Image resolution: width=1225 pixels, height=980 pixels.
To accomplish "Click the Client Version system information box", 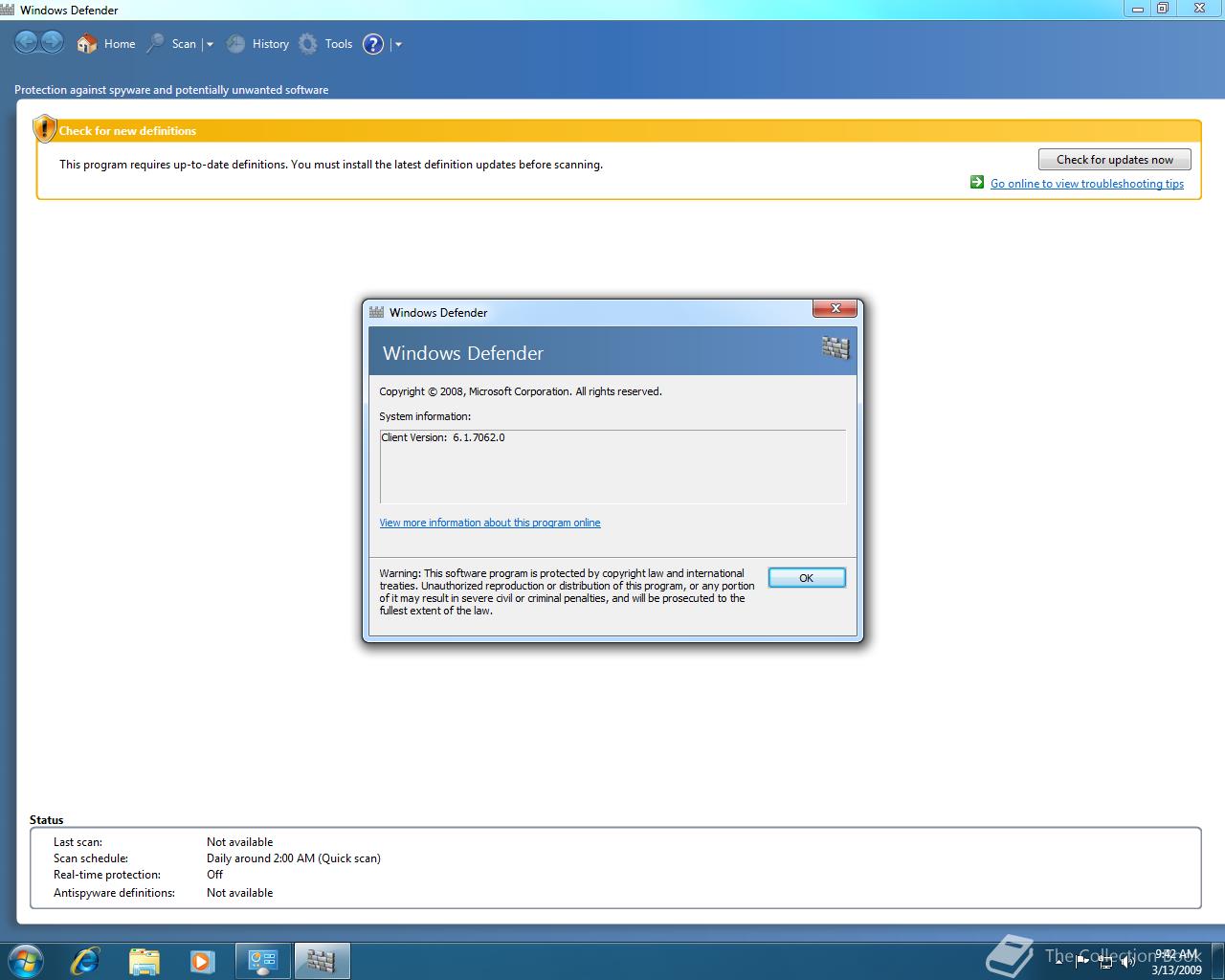I will click(612, 467).
